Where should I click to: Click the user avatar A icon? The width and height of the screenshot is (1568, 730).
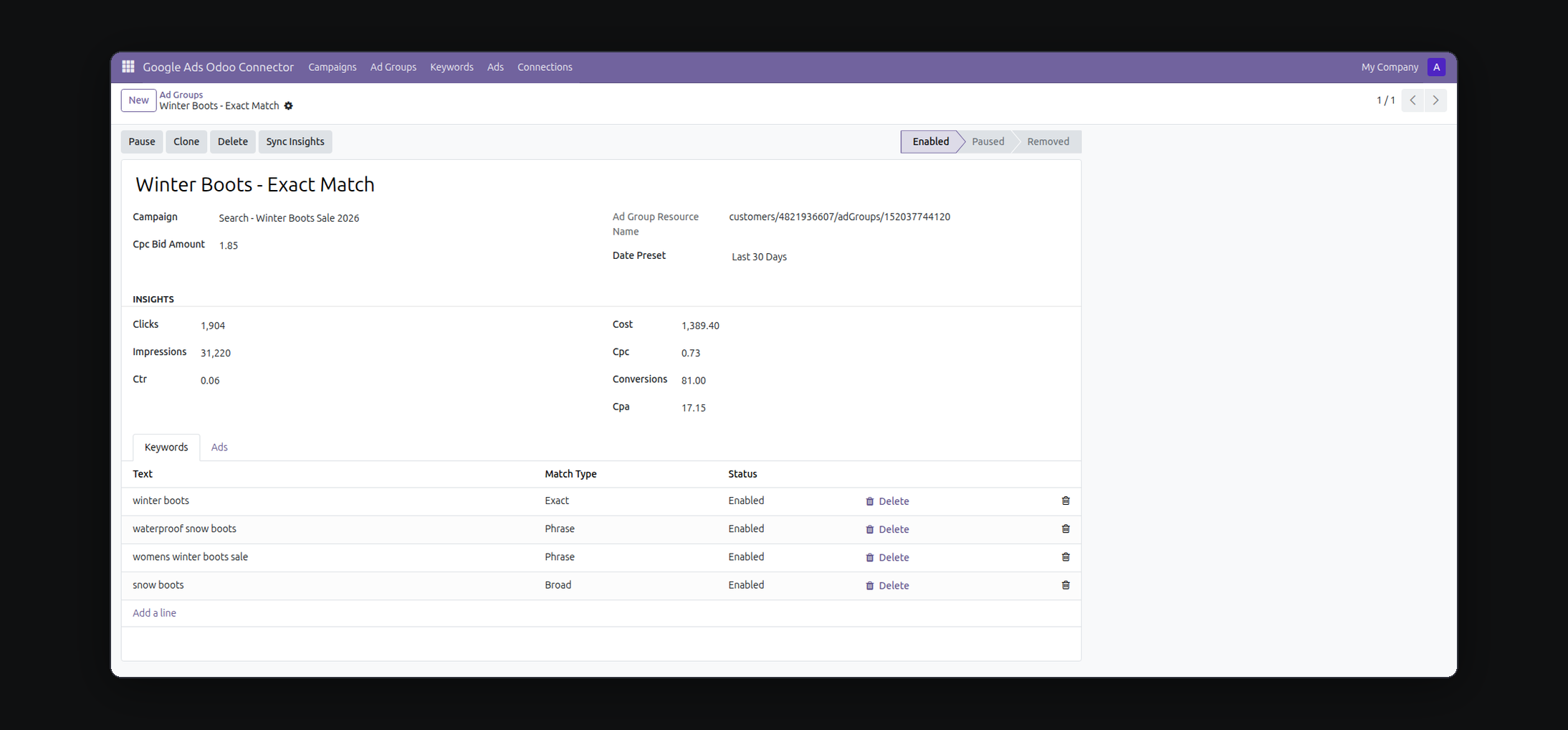1436,67
